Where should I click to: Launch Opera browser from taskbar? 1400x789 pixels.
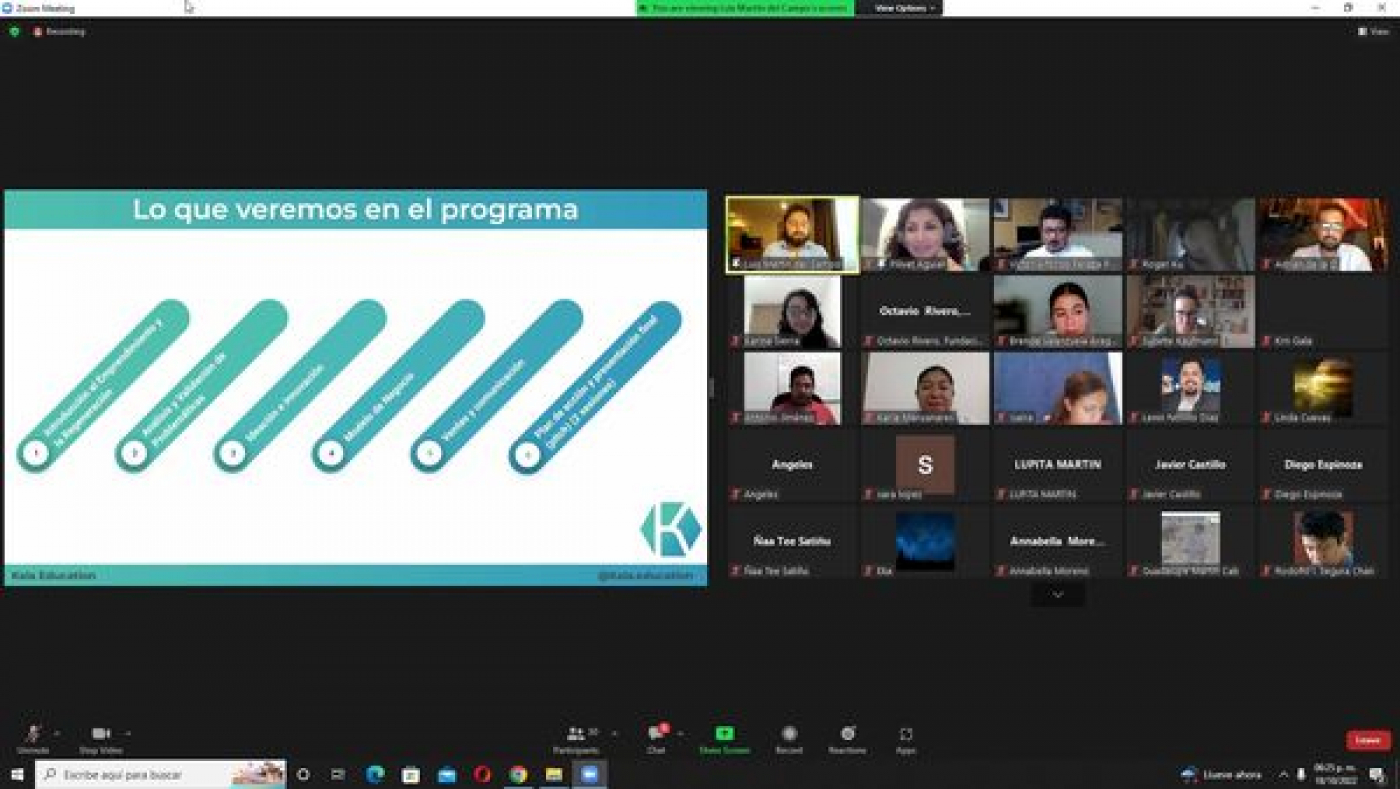(482, 774)
